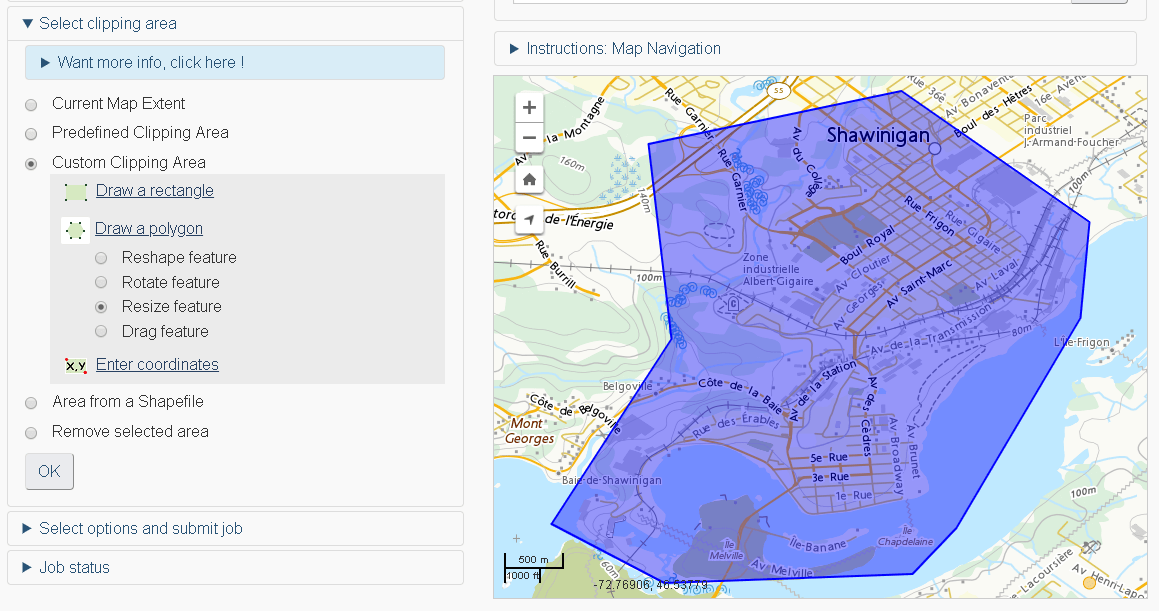Select the zoom-out tool on the map
Image resolution: width=1159 pixels, height=611 pixels.
pyautogui.click(x=529, y=138)
